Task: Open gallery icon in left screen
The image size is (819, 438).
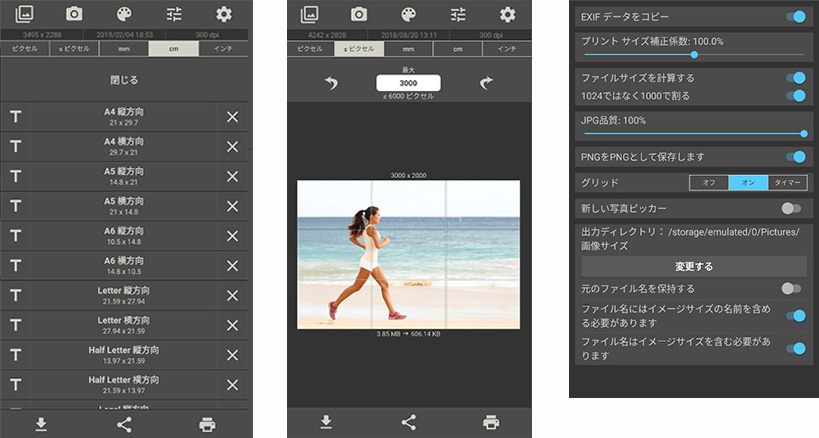Action: 24,14
